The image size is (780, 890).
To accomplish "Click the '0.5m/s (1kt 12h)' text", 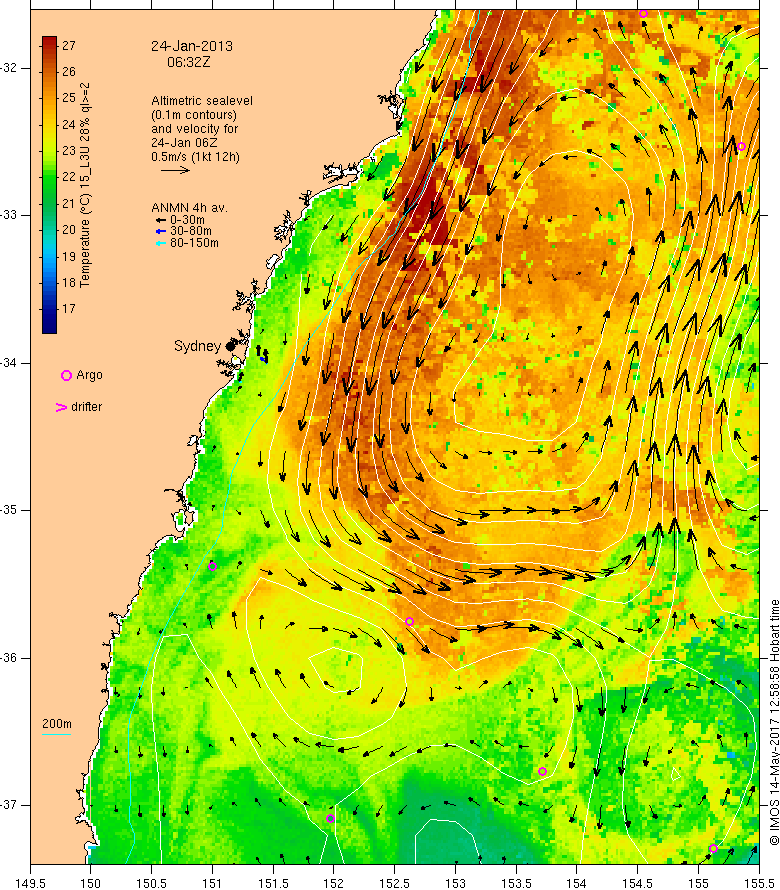I will [x=195, y=157].
